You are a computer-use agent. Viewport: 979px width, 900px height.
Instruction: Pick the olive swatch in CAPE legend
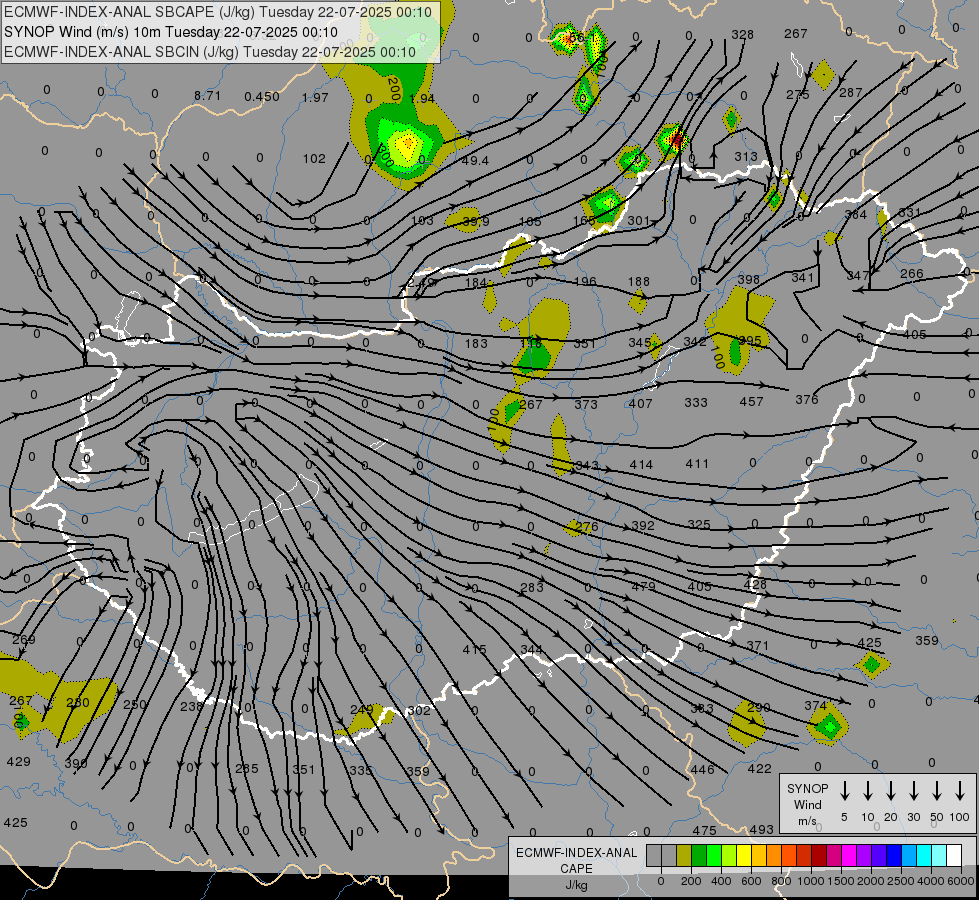(x=684, y=856)
